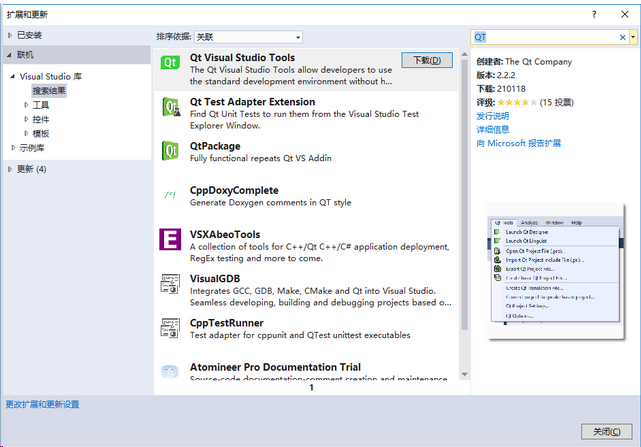This screenshot has width=641, height=447.
Task: Expand the 已安装 category
Action: click(10, 36)
